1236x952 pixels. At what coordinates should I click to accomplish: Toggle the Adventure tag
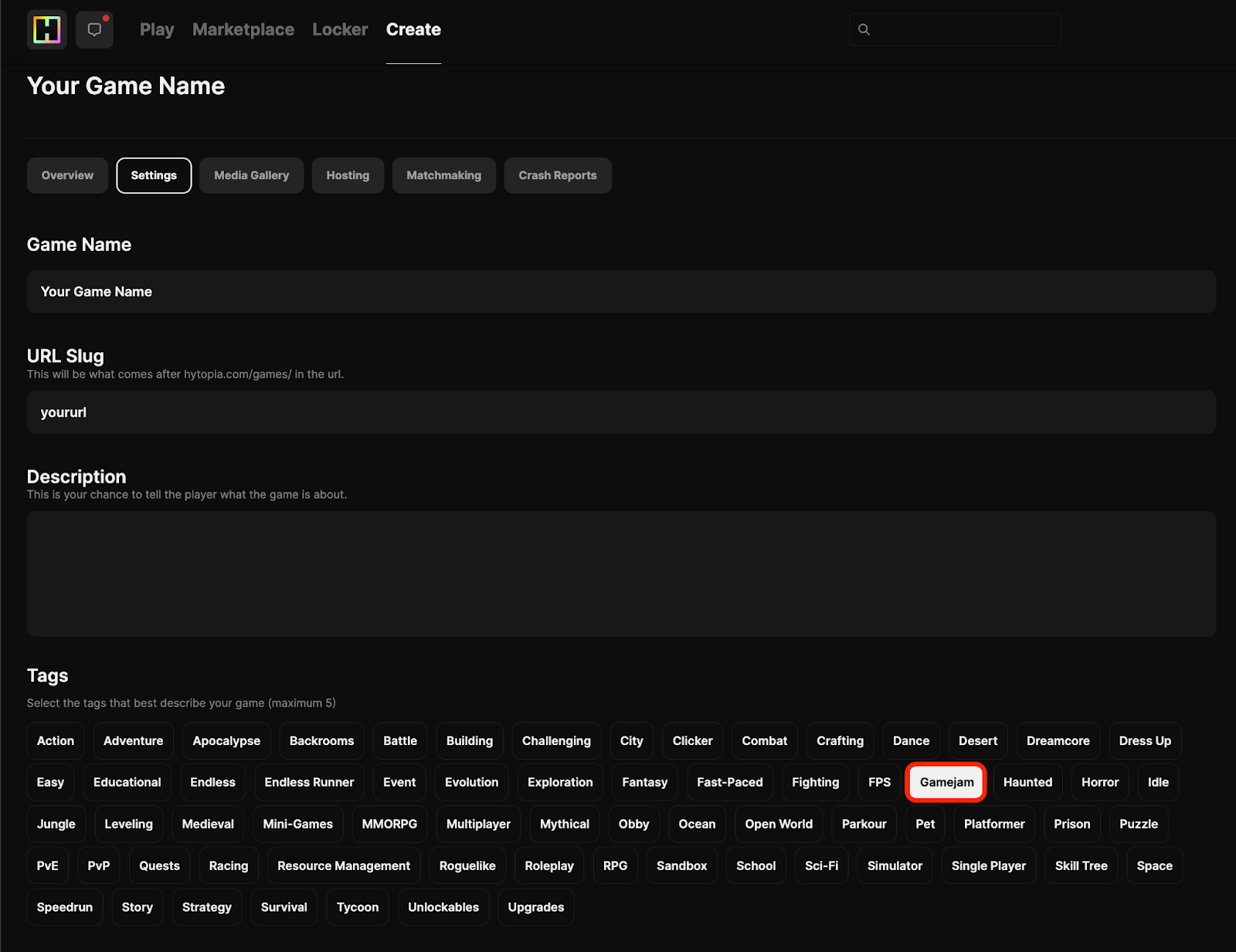coord(133,740)
